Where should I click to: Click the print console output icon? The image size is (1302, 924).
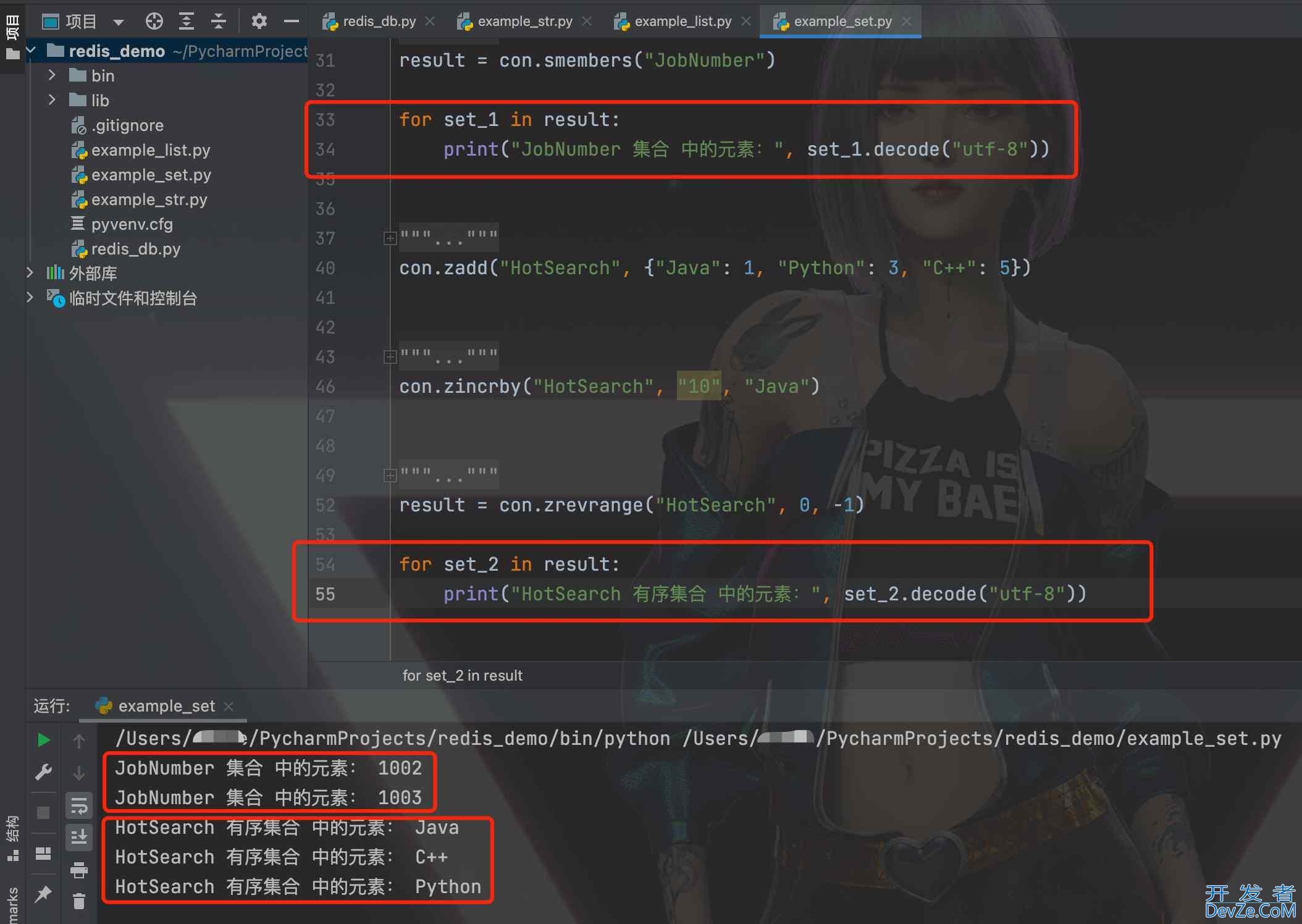pyautogui.click(x=79, y=870)
